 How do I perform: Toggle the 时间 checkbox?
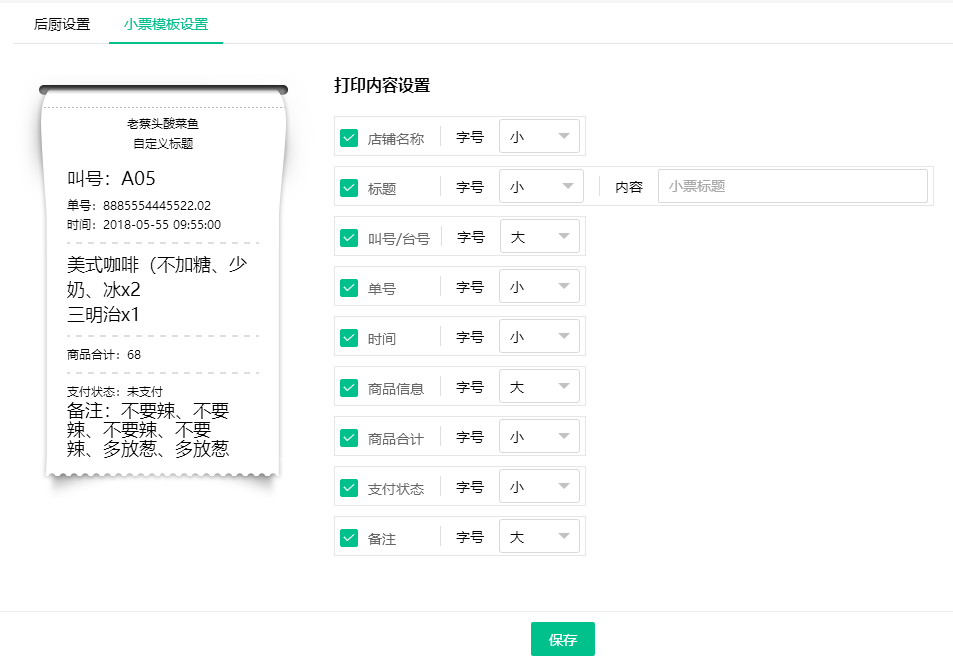tap(347, 336)
